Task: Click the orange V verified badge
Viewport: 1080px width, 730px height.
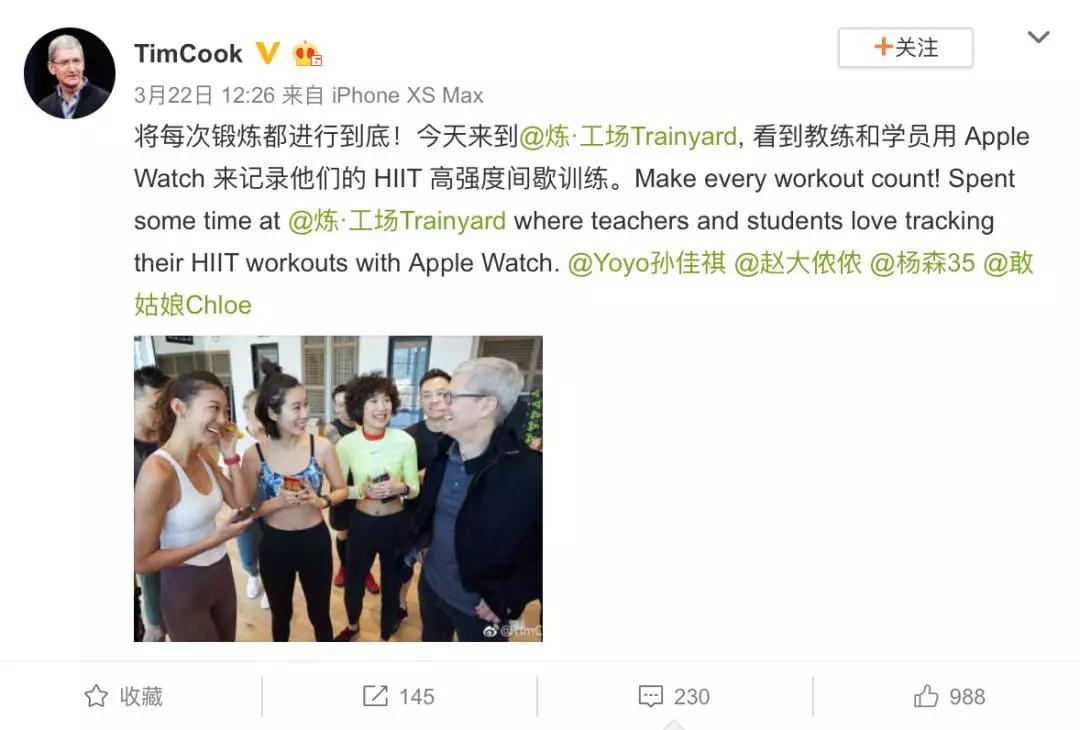Action: 267,53
